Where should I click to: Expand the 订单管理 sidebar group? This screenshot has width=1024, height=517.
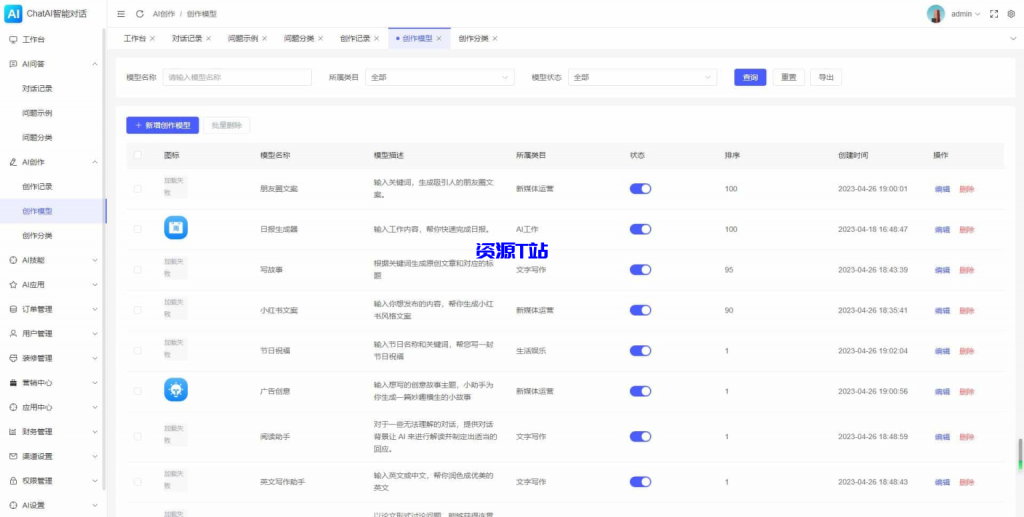(95, 309)
